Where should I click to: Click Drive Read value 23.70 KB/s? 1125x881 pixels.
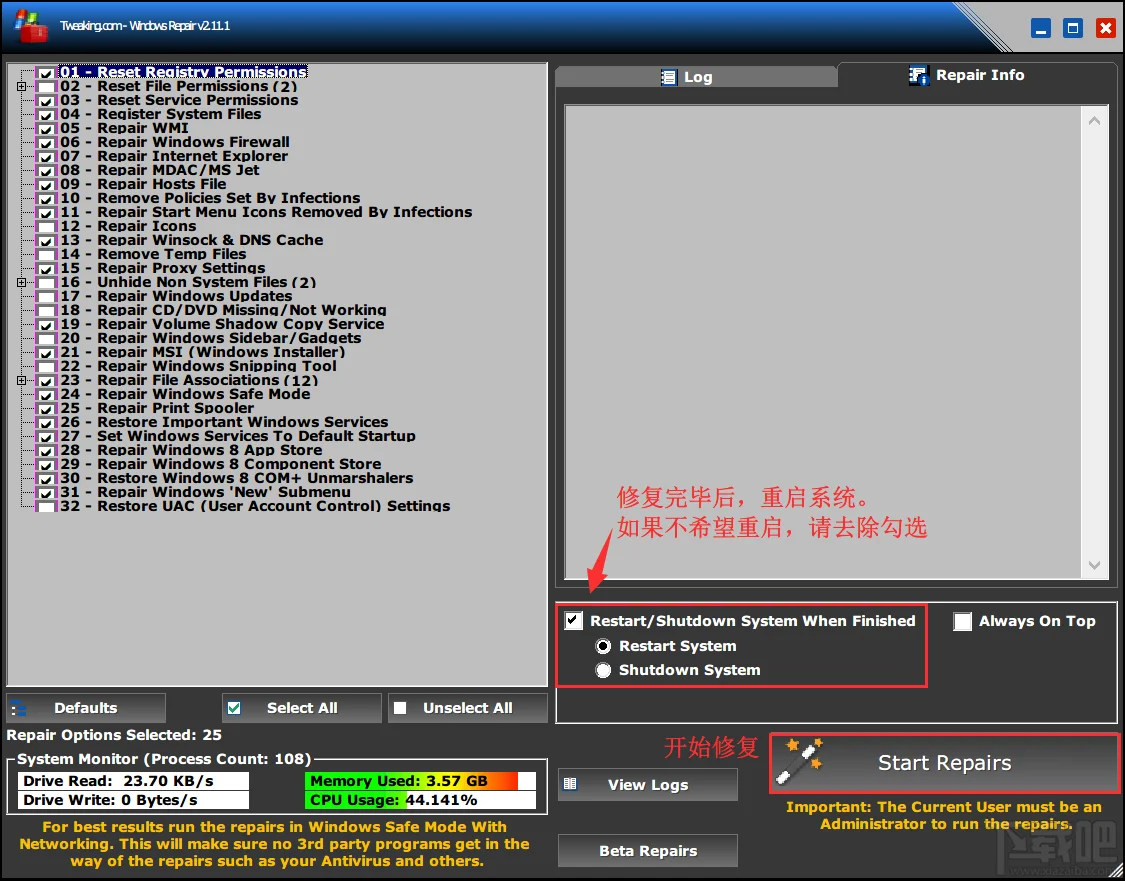(169, 781)
